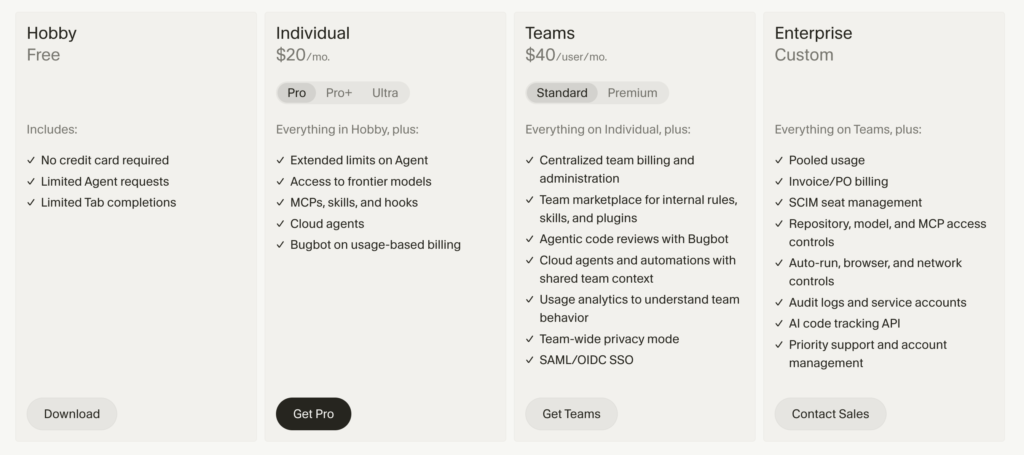Screen dimensions: 1024x455
Task: Click checkmark beside AI code tracking API
Action: tap(779, 323)
